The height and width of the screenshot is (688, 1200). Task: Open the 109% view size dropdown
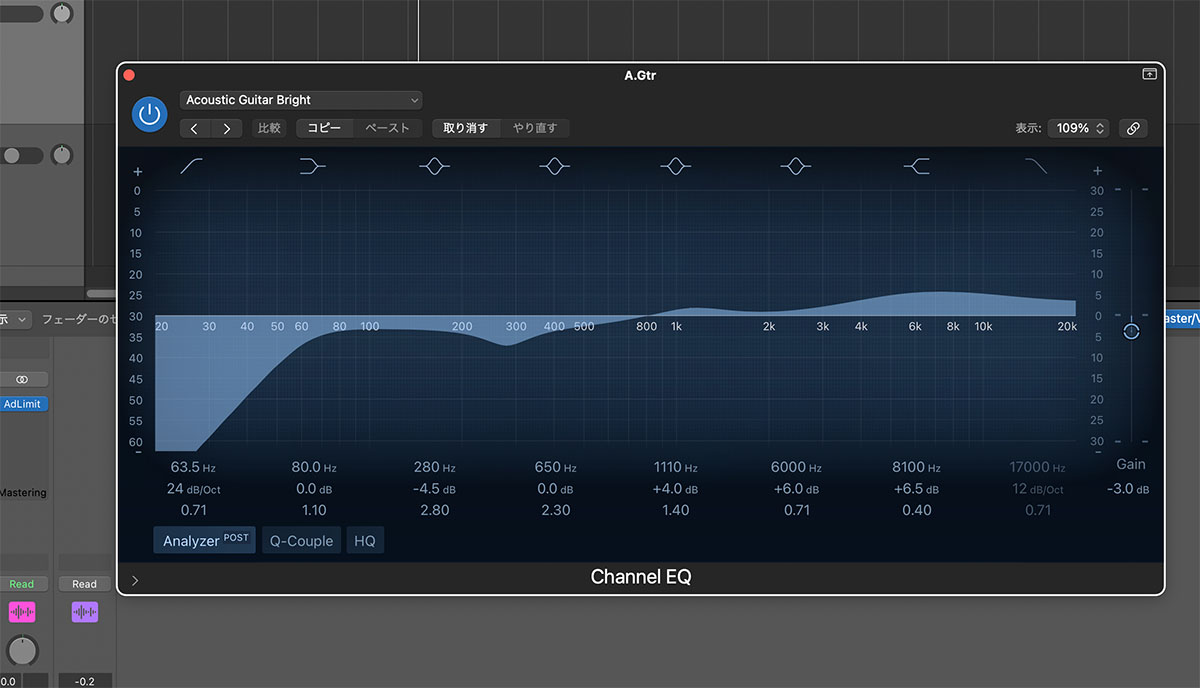[x=1077, y=128]
